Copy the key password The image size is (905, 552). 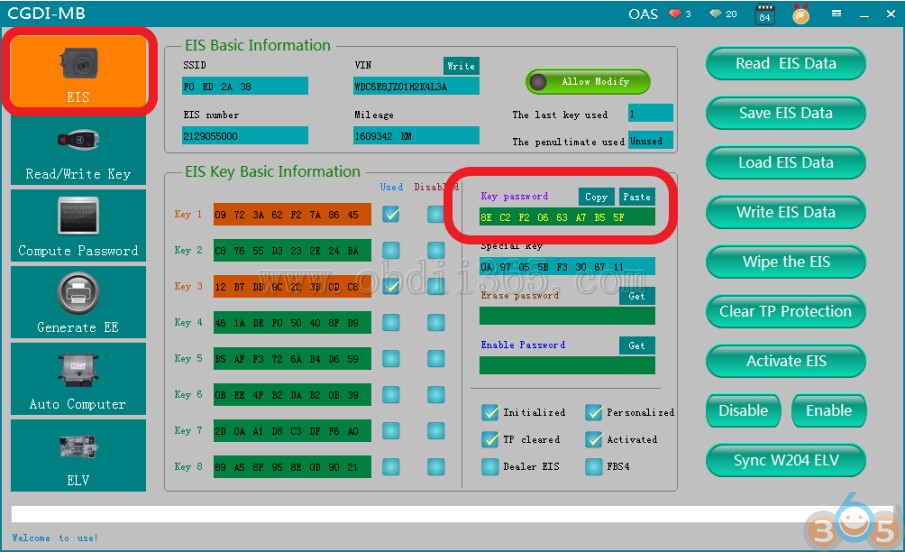click(596, 197)
